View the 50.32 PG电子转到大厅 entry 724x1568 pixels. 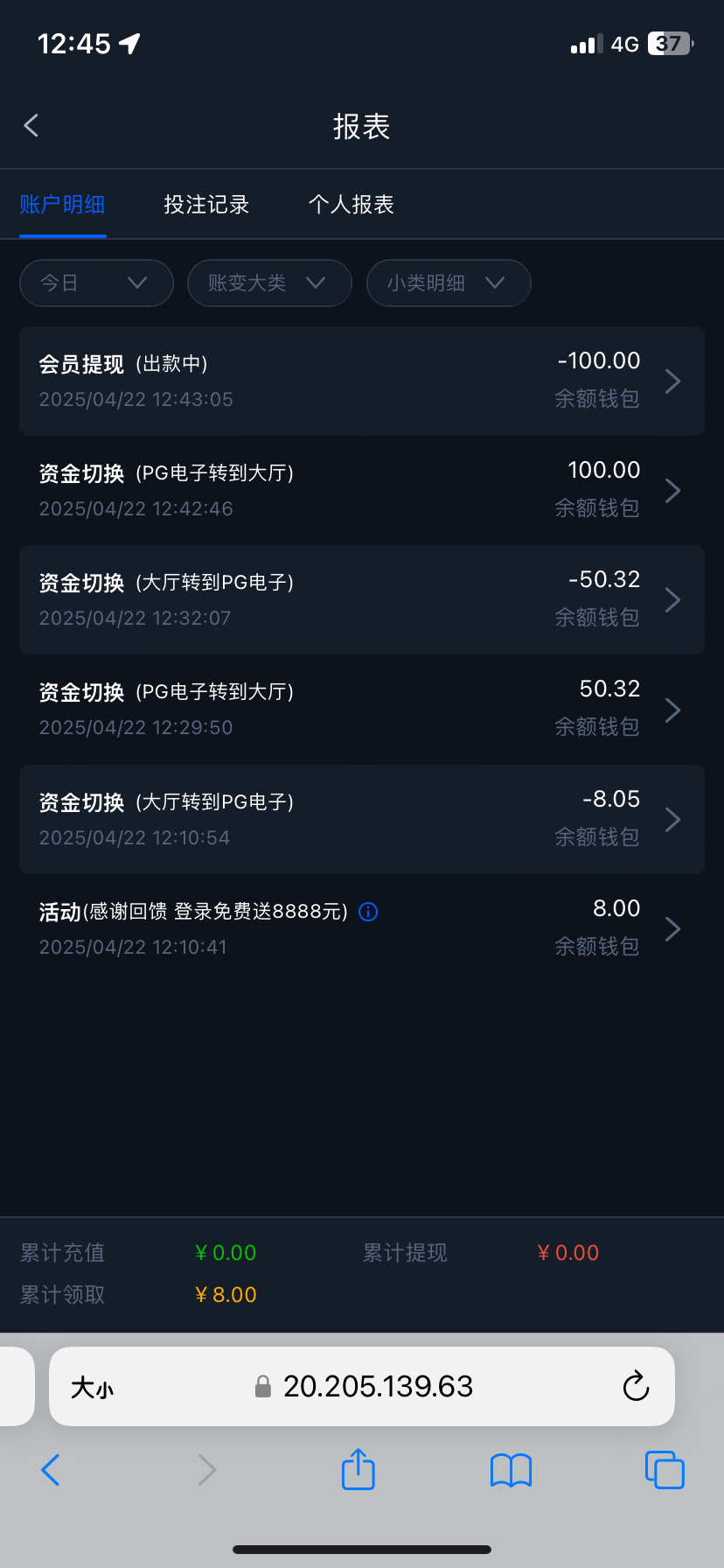[x=361, y=709]
